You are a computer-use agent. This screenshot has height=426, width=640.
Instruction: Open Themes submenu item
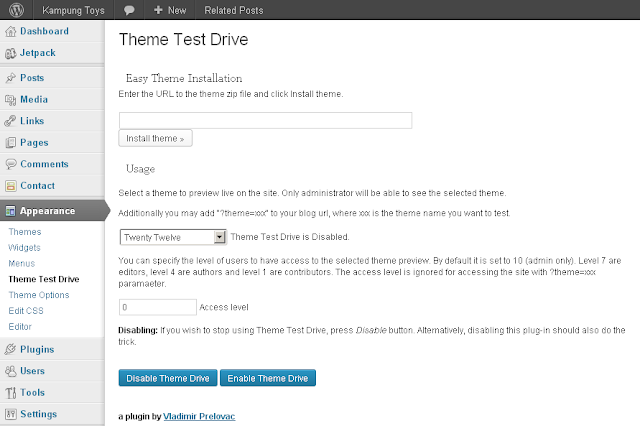pyautogui.click(x=25, y=232)
